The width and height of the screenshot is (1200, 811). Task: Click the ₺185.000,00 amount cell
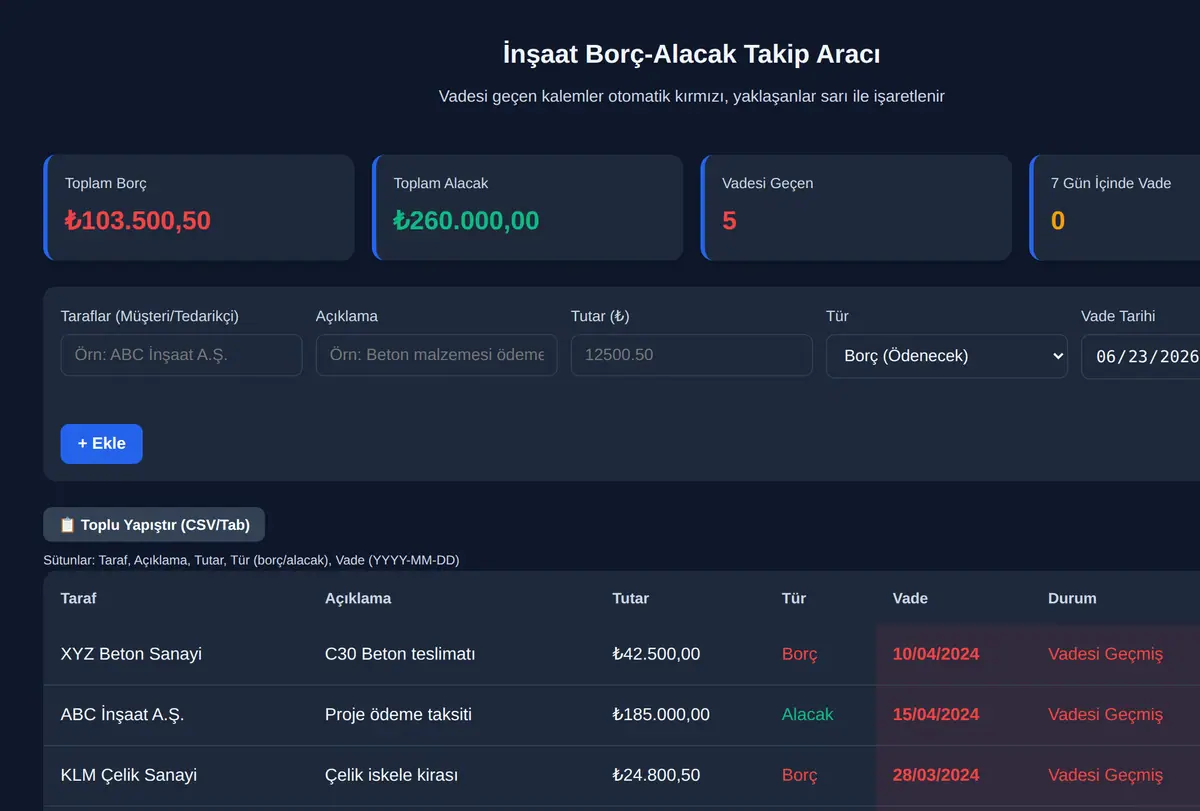[x=661, y=715]
